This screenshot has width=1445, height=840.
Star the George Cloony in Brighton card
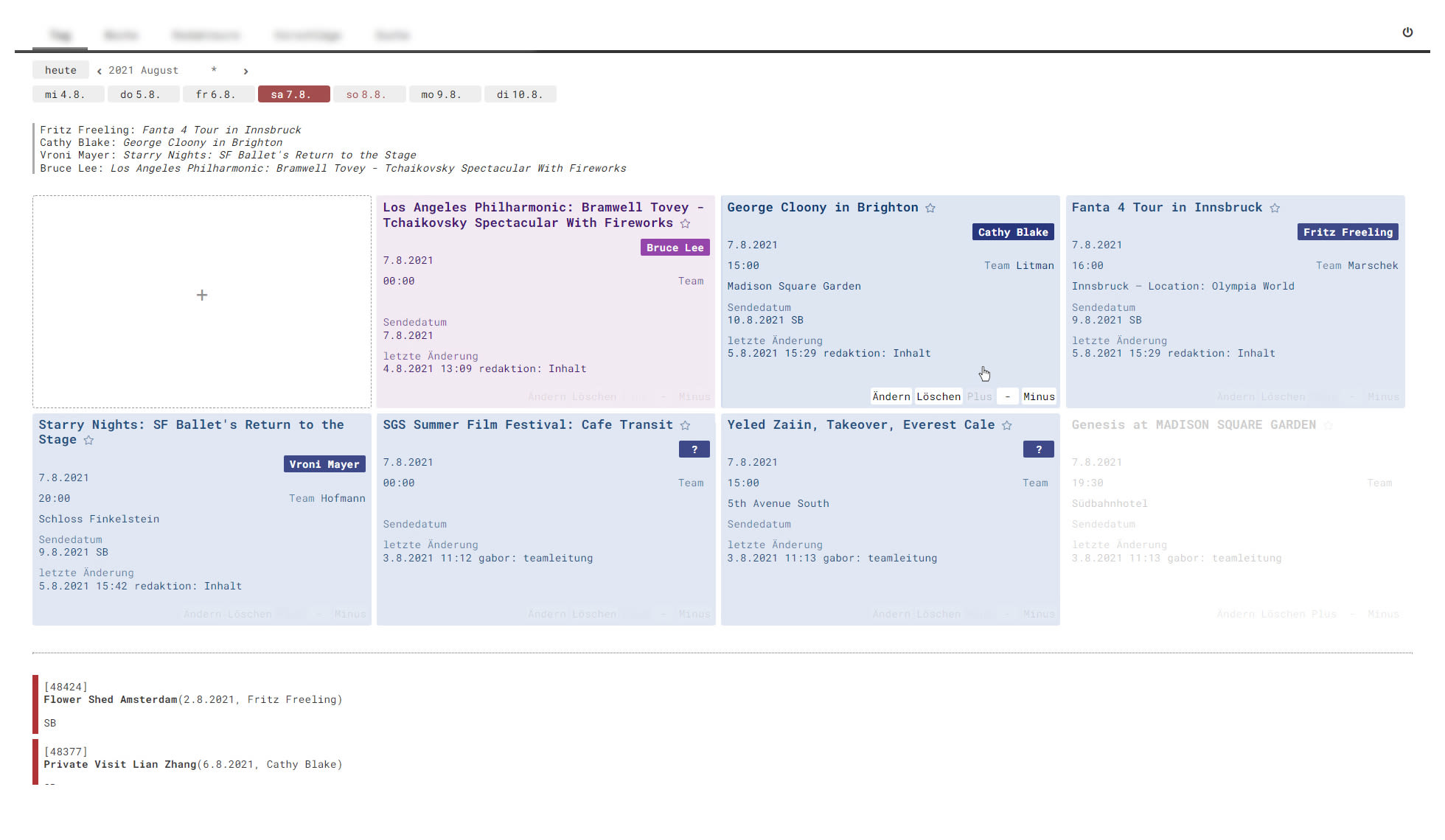coord(930,209)
